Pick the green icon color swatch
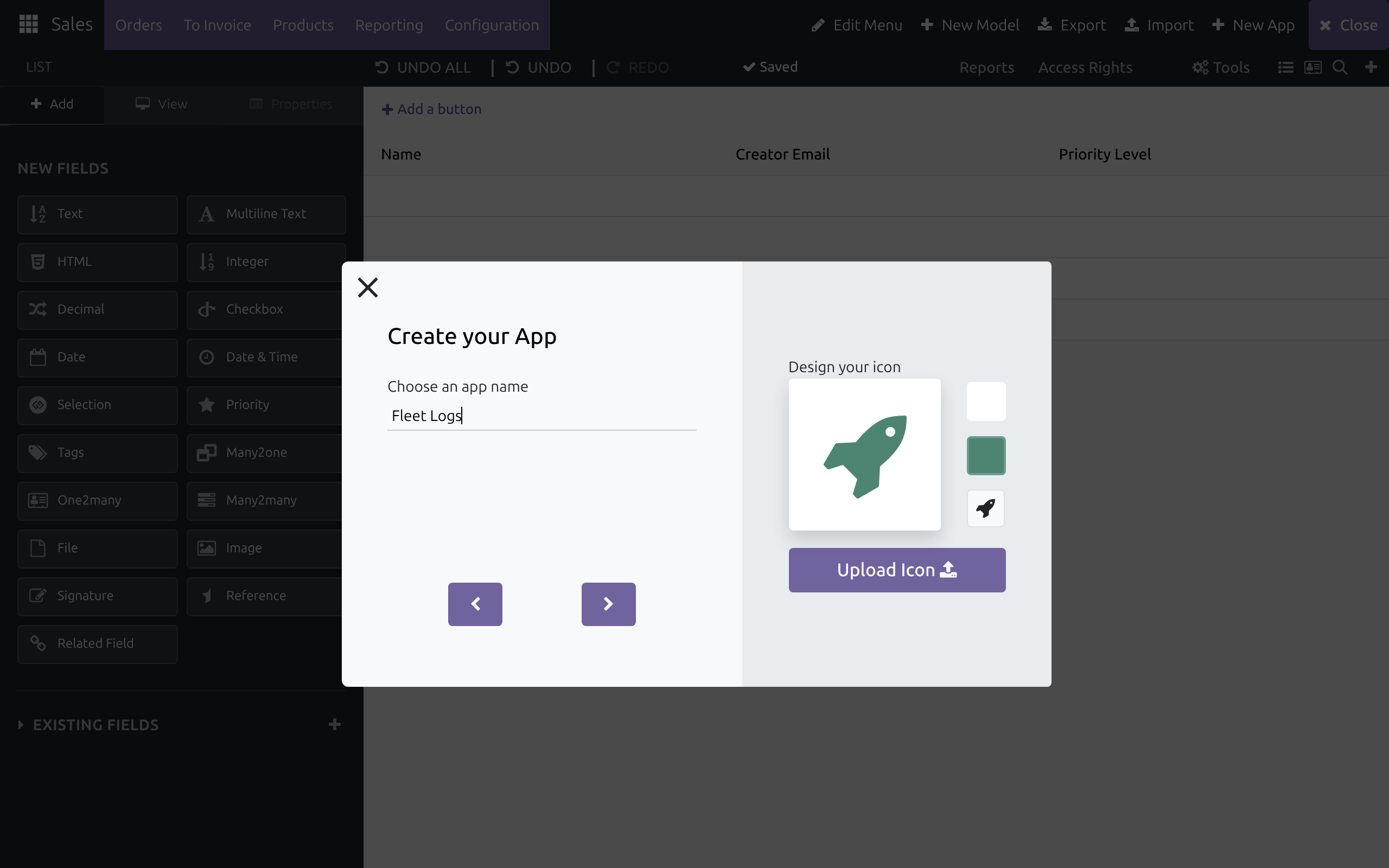 (986, 456)
